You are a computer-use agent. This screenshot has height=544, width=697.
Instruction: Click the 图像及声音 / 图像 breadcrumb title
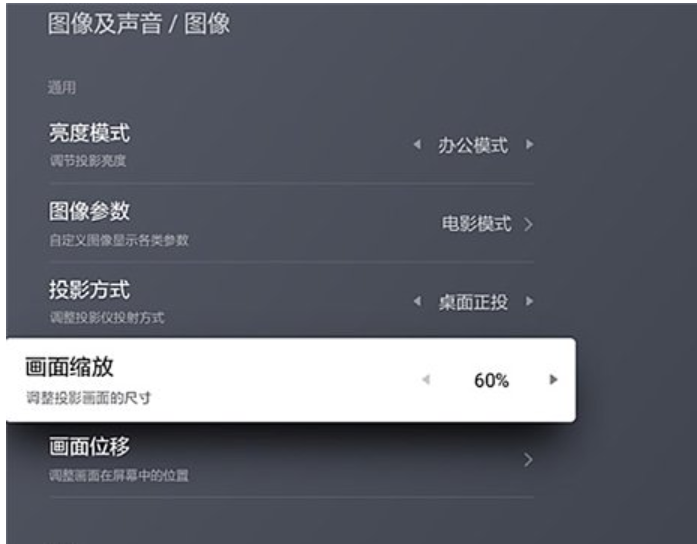pyautogui.click(x=139, y=24)
